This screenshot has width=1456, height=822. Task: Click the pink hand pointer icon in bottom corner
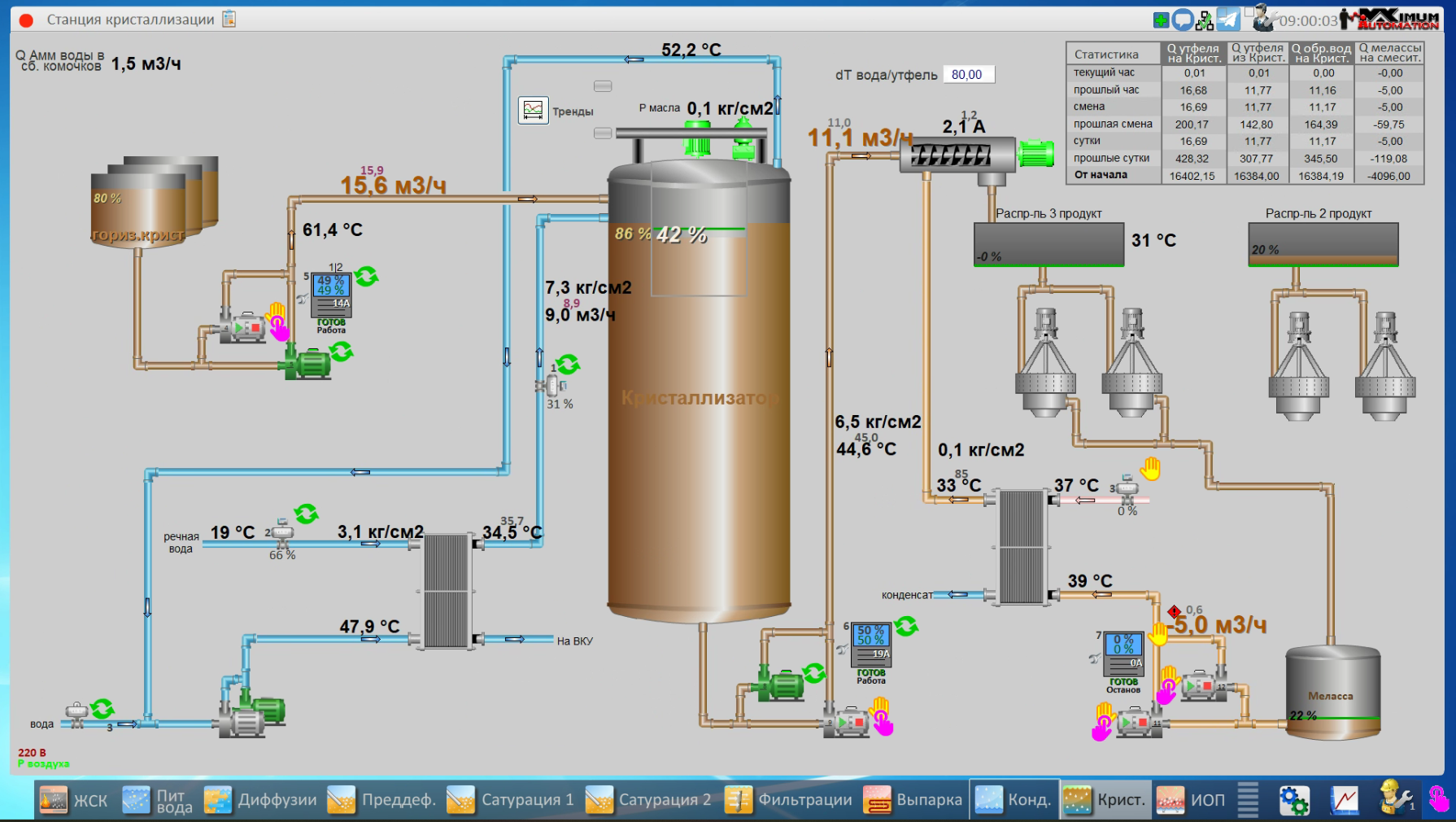tap(1438, 800)
